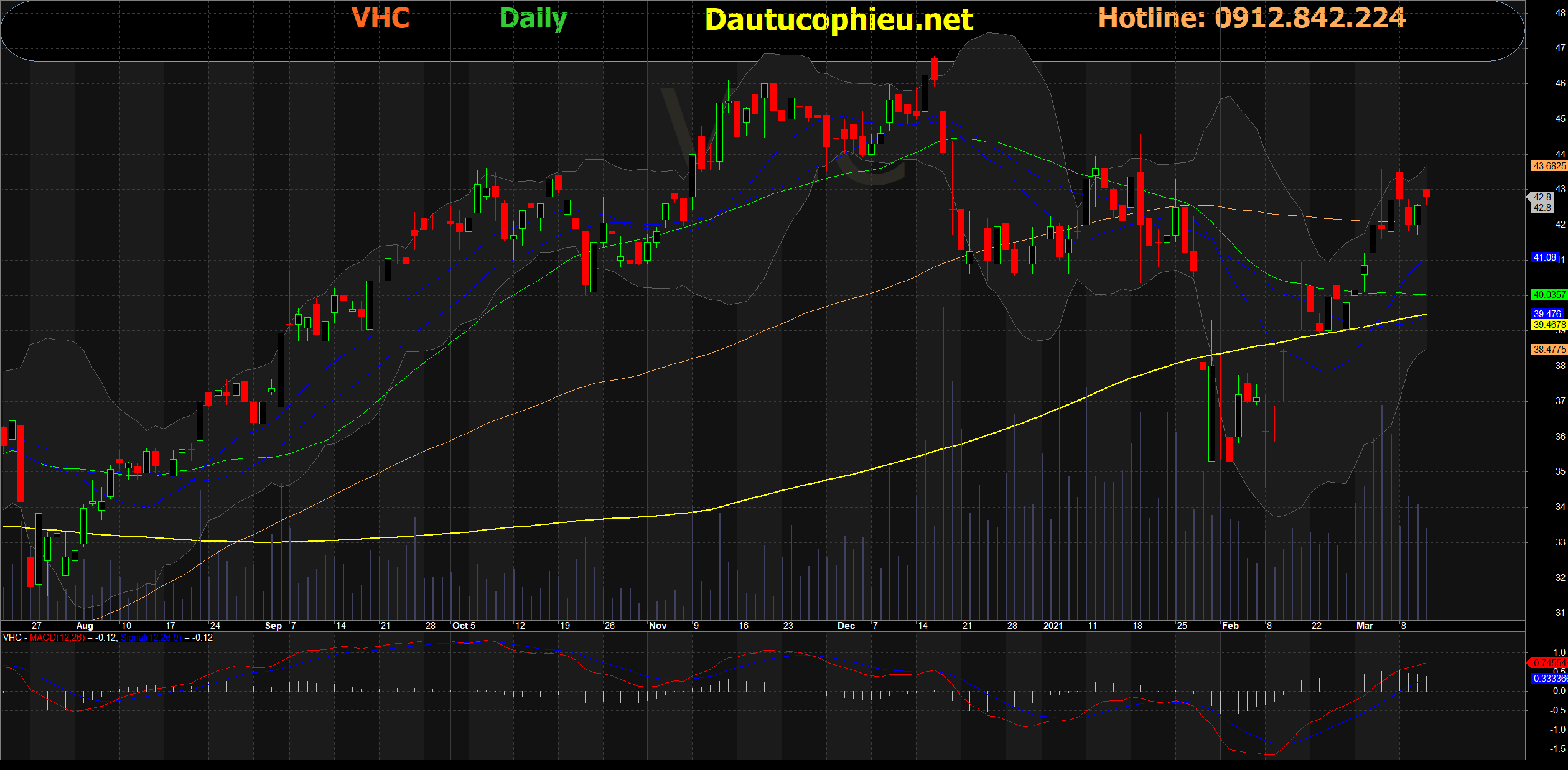Select the green 40.0357 moving average tag
This screenshot has width=1568, height=770.
[1548, 295]
